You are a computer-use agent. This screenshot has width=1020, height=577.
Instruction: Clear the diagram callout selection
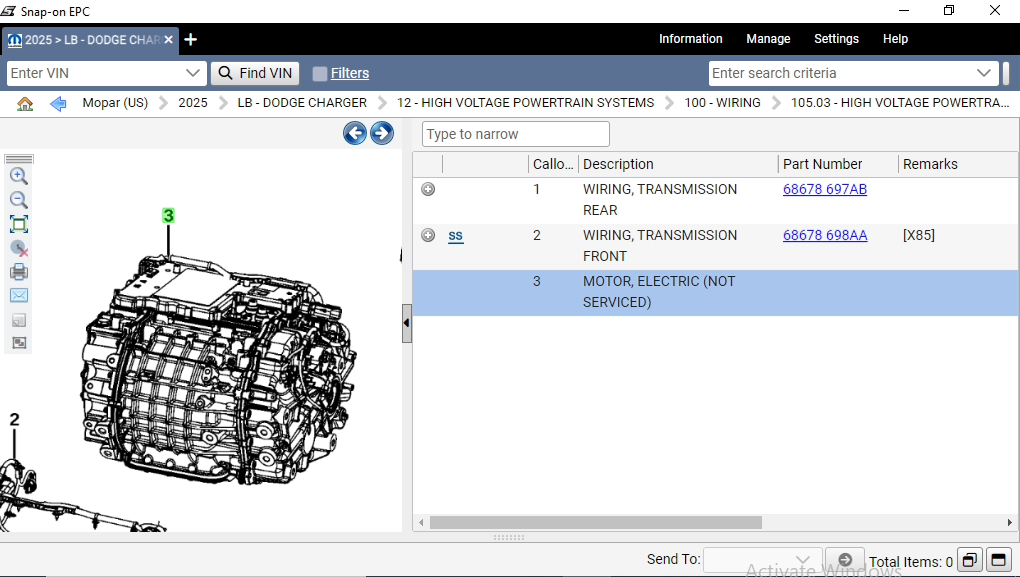pos(19,248)
